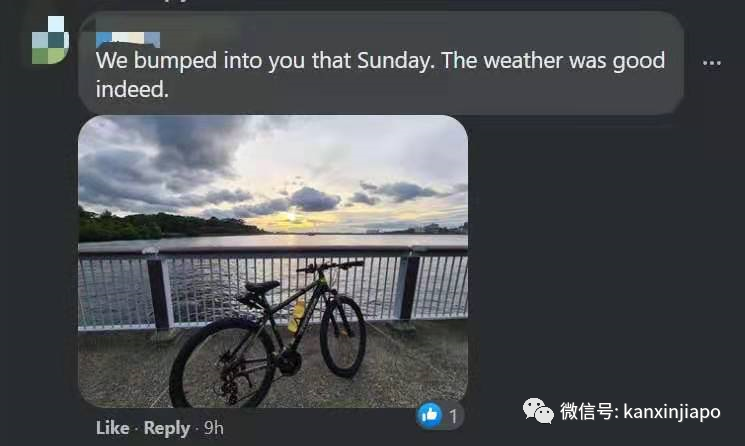Click the bicycle's front wheel in photo
Screen dimensions: 745x446
tap(343, 336)
